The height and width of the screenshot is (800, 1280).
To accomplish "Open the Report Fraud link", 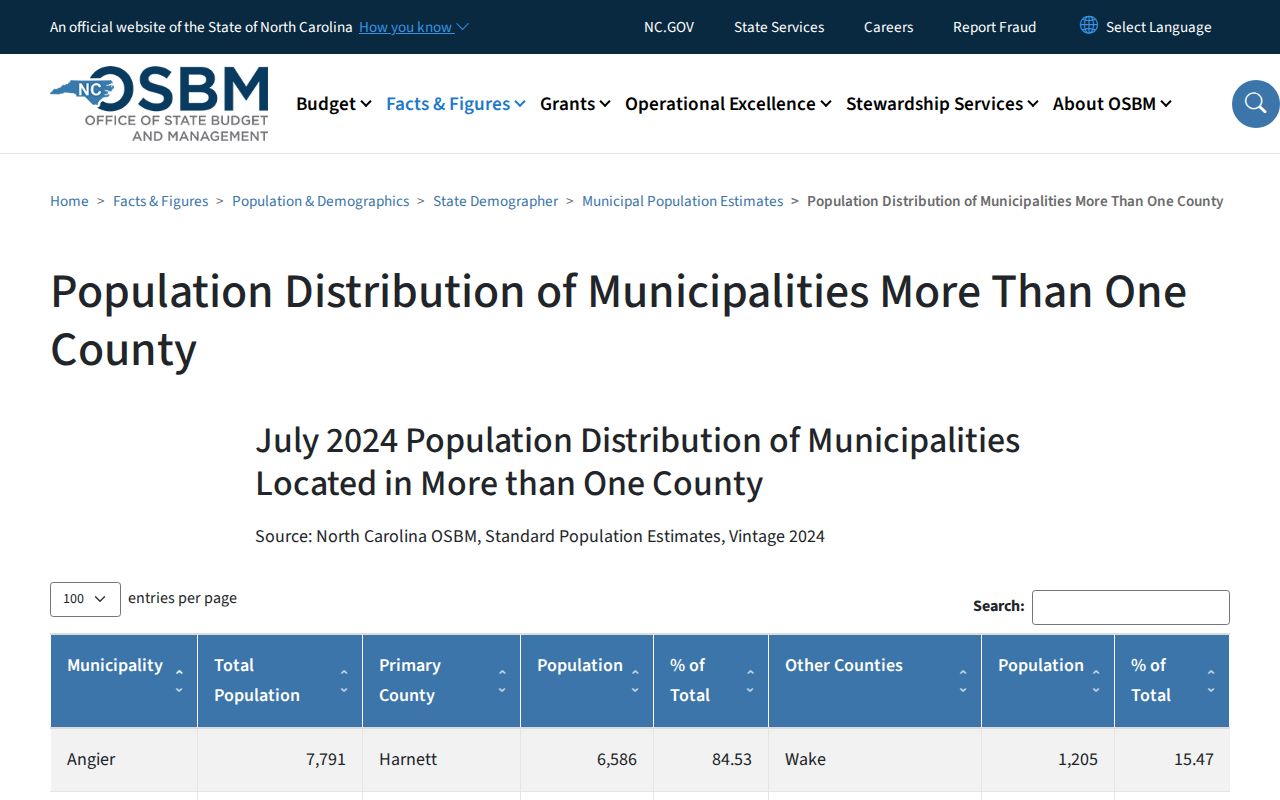I will tap(995, 27).
